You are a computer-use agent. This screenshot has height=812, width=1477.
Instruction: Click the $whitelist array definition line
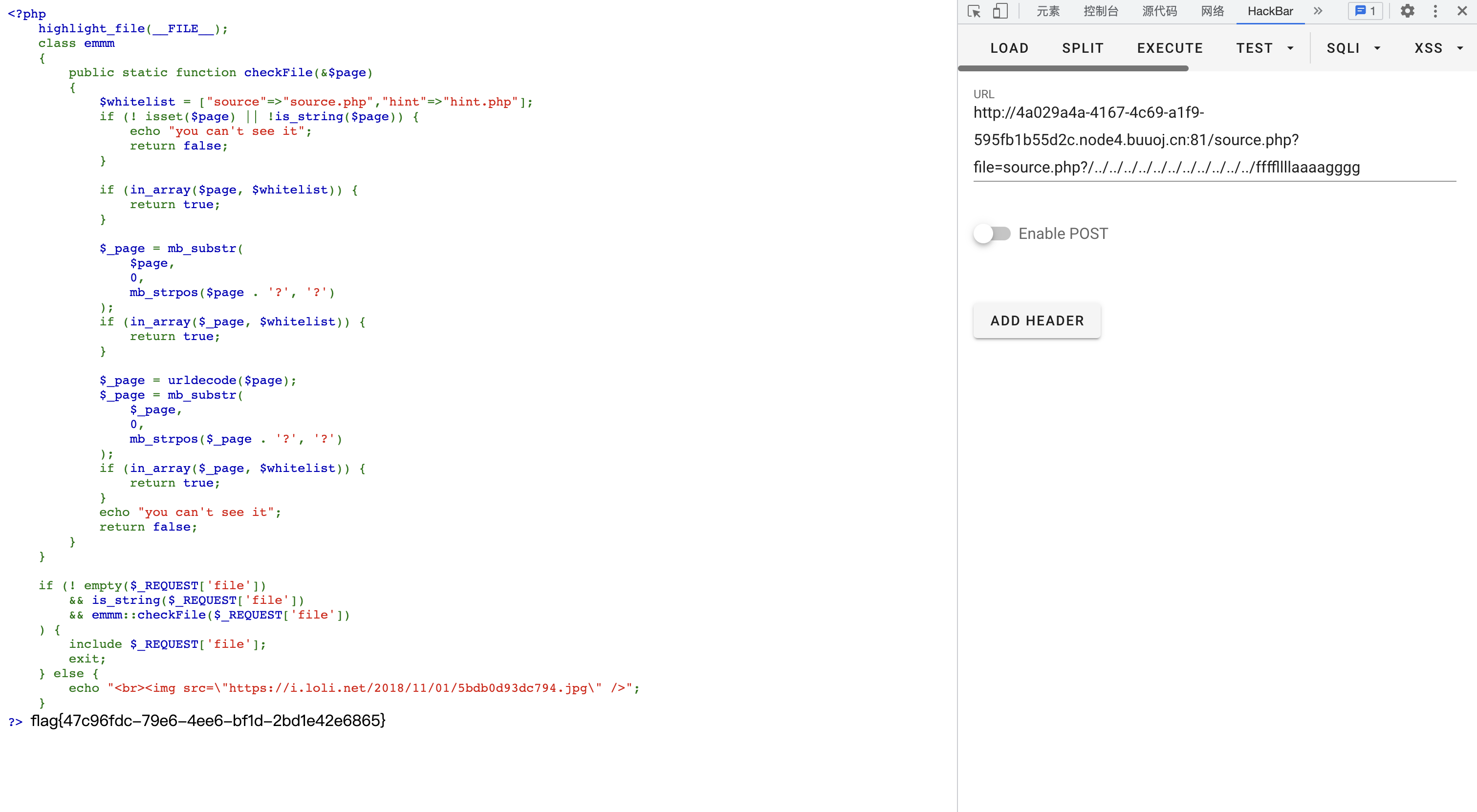point(316,102)
